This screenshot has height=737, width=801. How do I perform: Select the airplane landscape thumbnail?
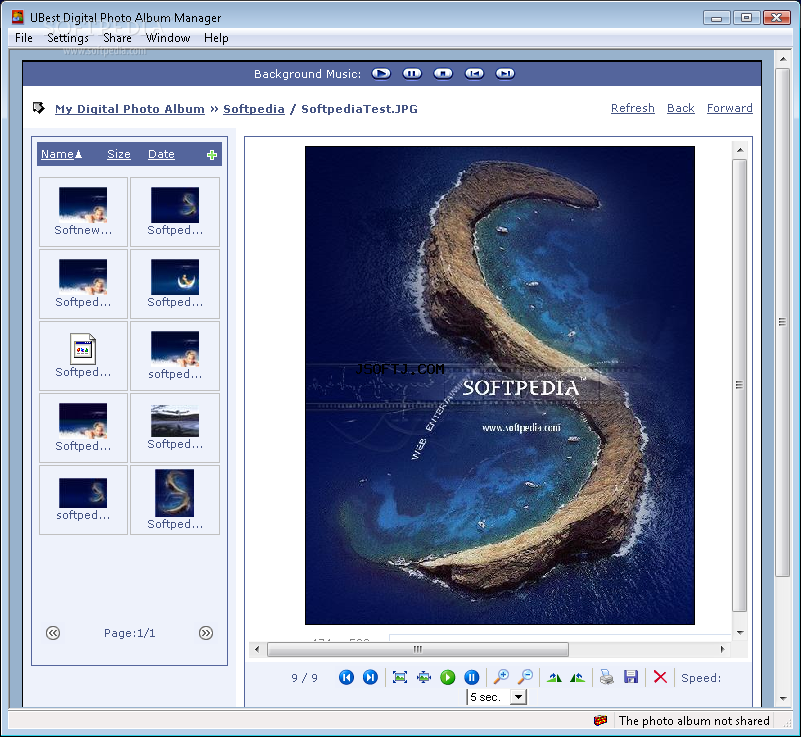click(175, 428)
